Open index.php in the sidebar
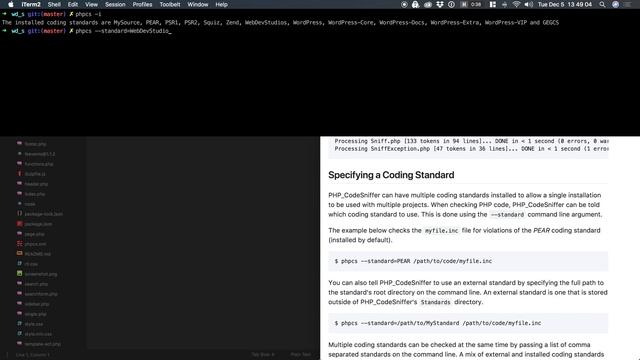640x360 pixels. click(35, 194)
